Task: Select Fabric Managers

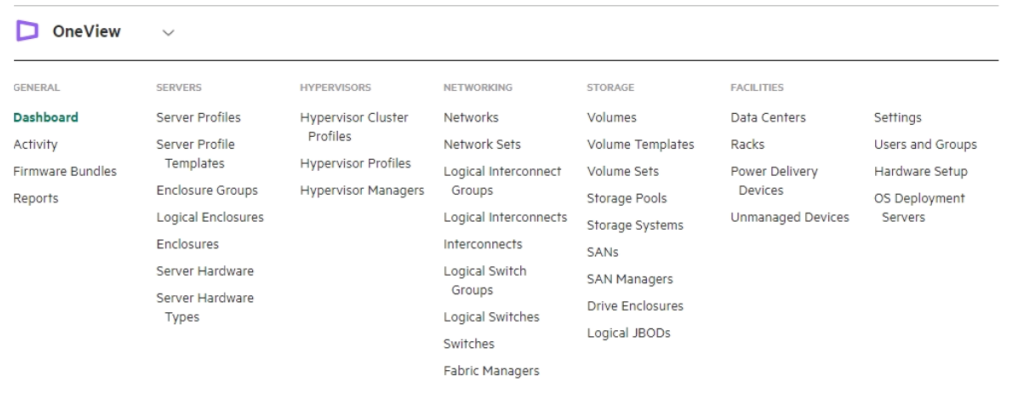Action: [491, 371]
